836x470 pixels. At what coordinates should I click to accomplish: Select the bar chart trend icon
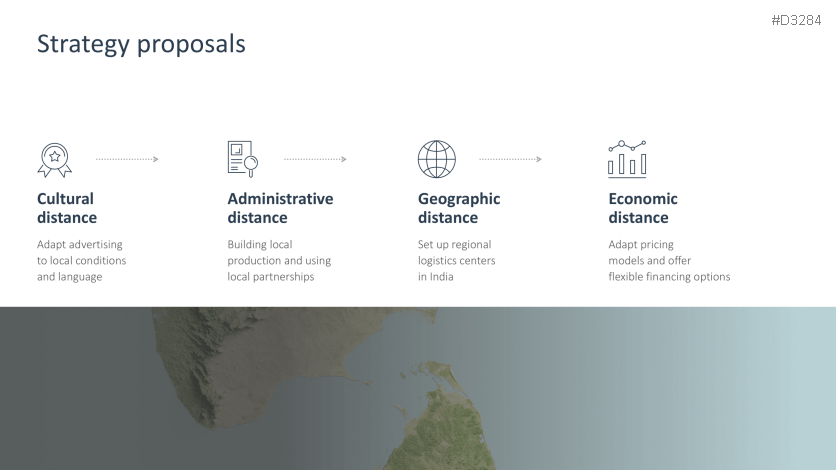[x=627, y=159]
